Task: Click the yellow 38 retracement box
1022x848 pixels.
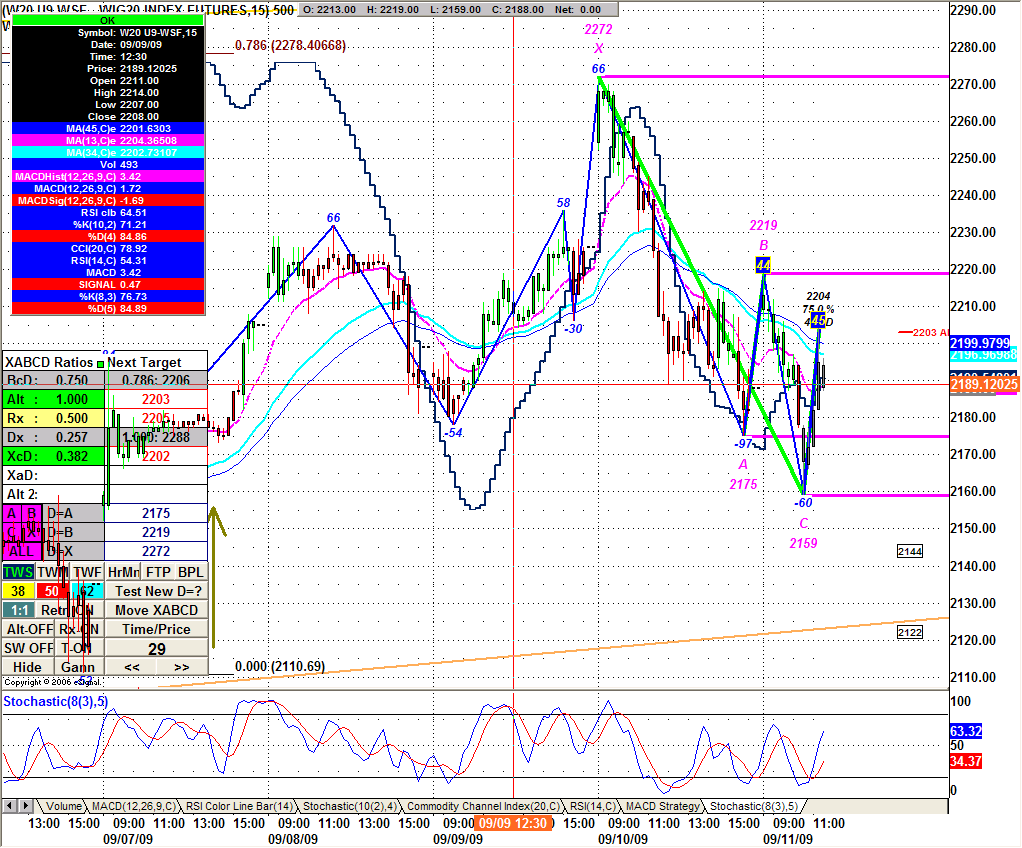Action: pyautogui.click(x=18, y=591)
